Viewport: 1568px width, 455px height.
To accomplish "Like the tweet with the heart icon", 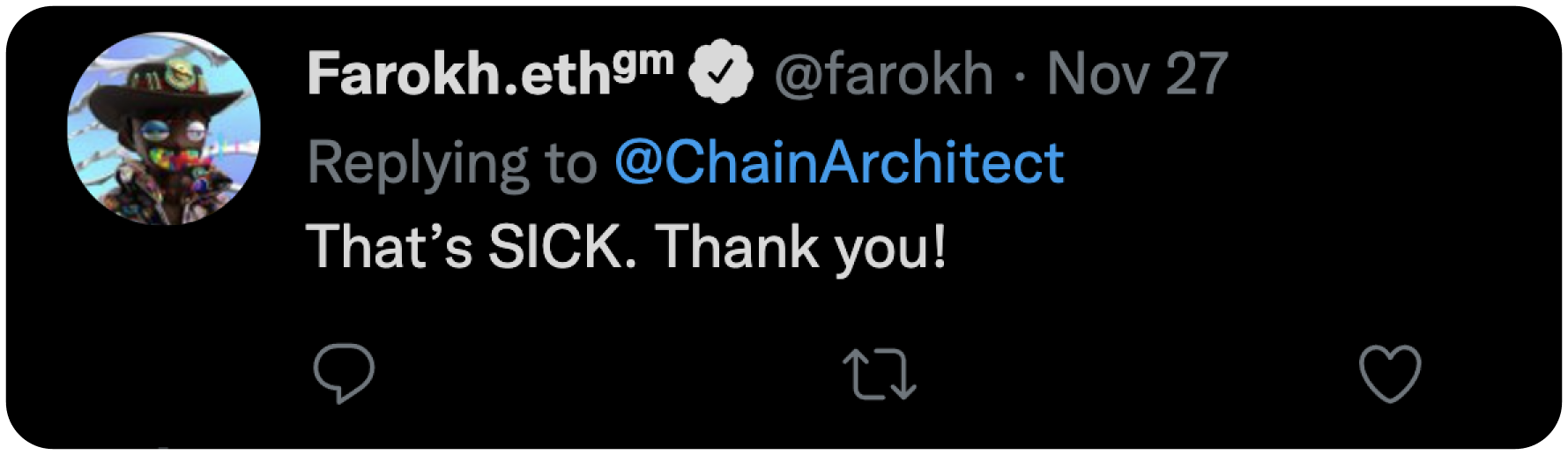I will click(x=1390, y=375).
